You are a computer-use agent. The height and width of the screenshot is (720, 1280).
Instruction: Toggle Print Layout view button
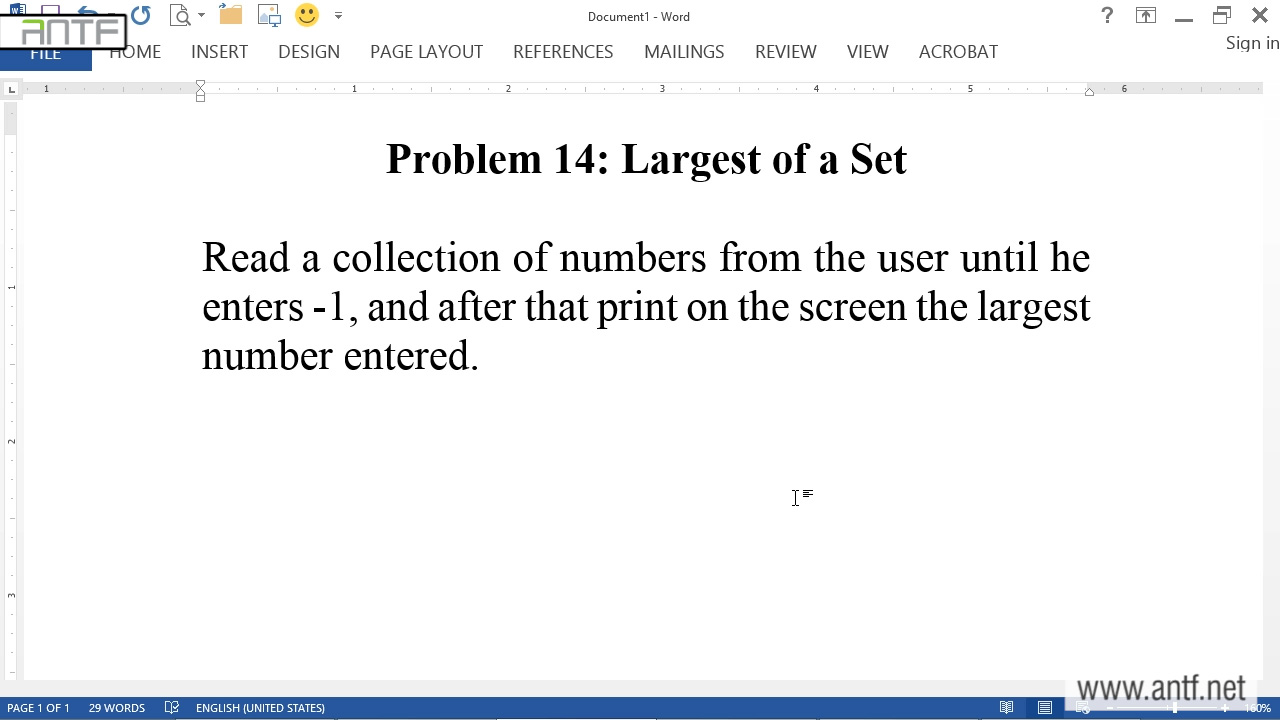[1045, 708]
